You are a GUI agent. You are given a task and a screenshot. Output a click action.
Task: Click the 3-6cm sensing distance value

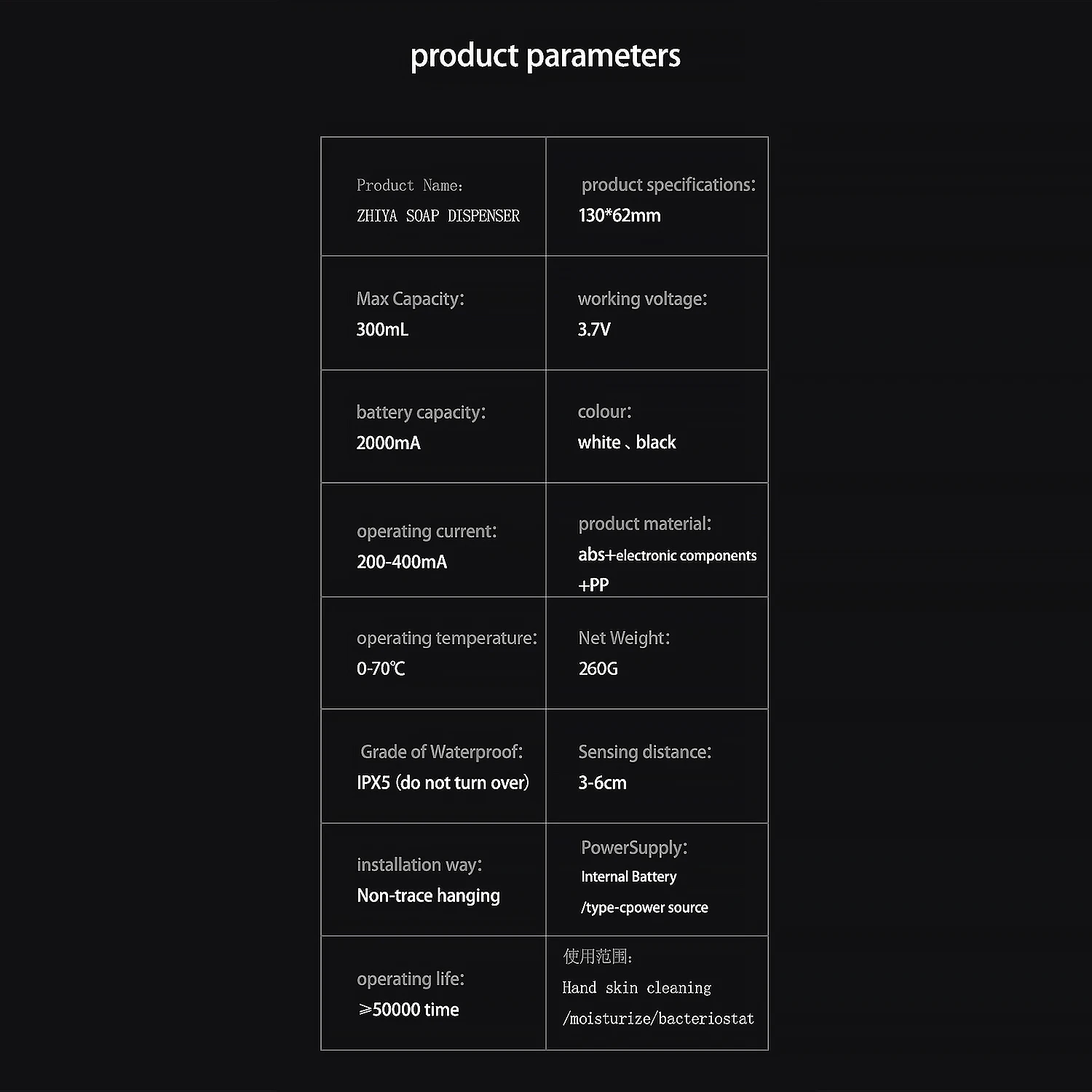(x=602, y=783)
